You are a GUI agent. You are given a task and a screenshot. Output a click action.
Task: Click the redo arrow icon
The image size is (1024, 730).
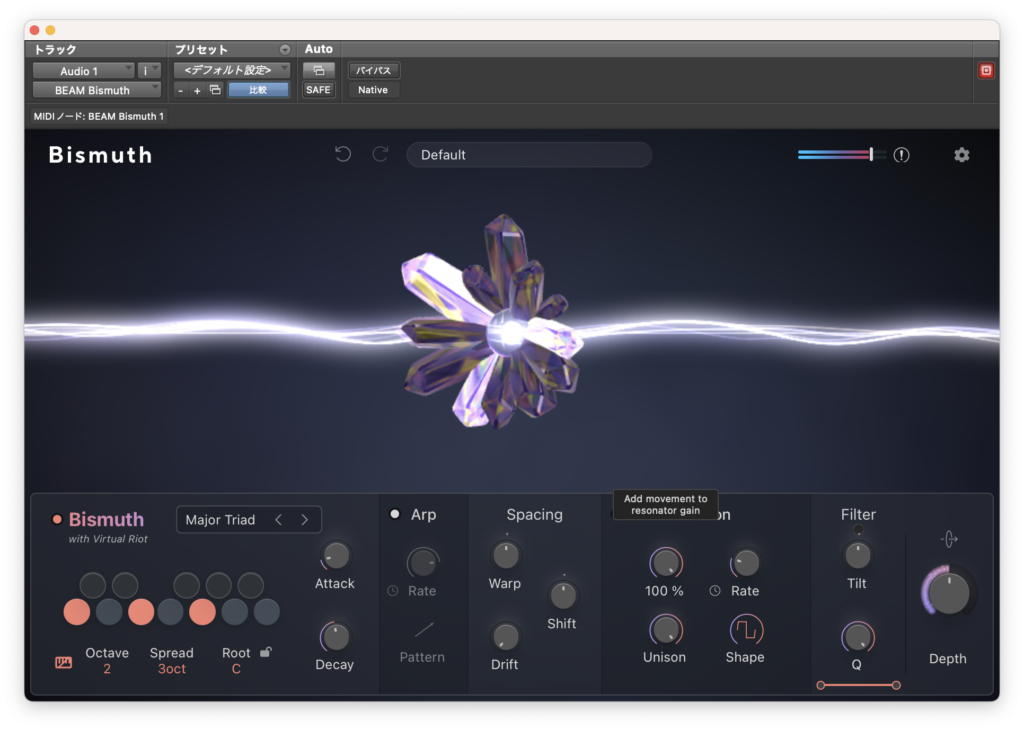click(x=380, y=154)
